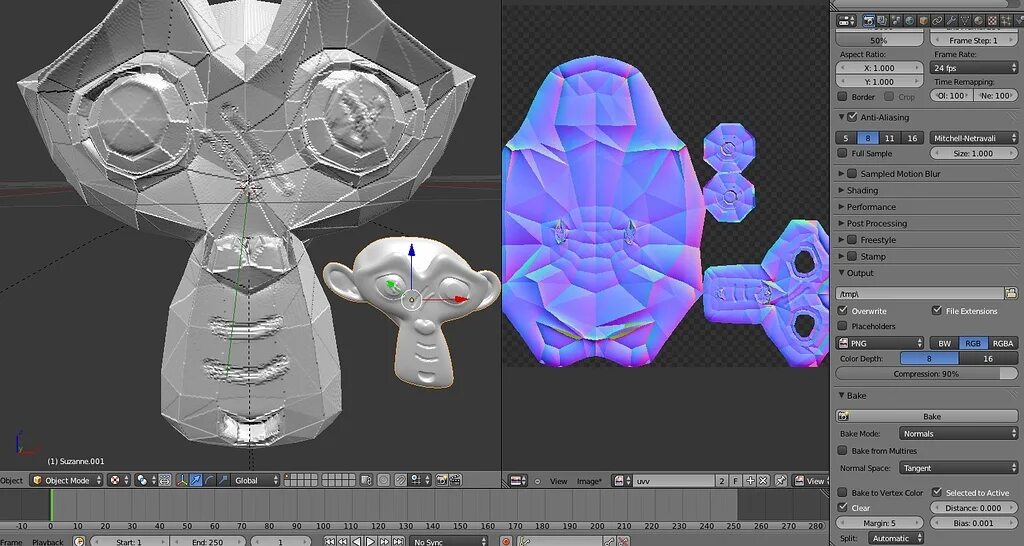
Task: Open the No Sync playback dropdown
Action: [x=449, y=541]
